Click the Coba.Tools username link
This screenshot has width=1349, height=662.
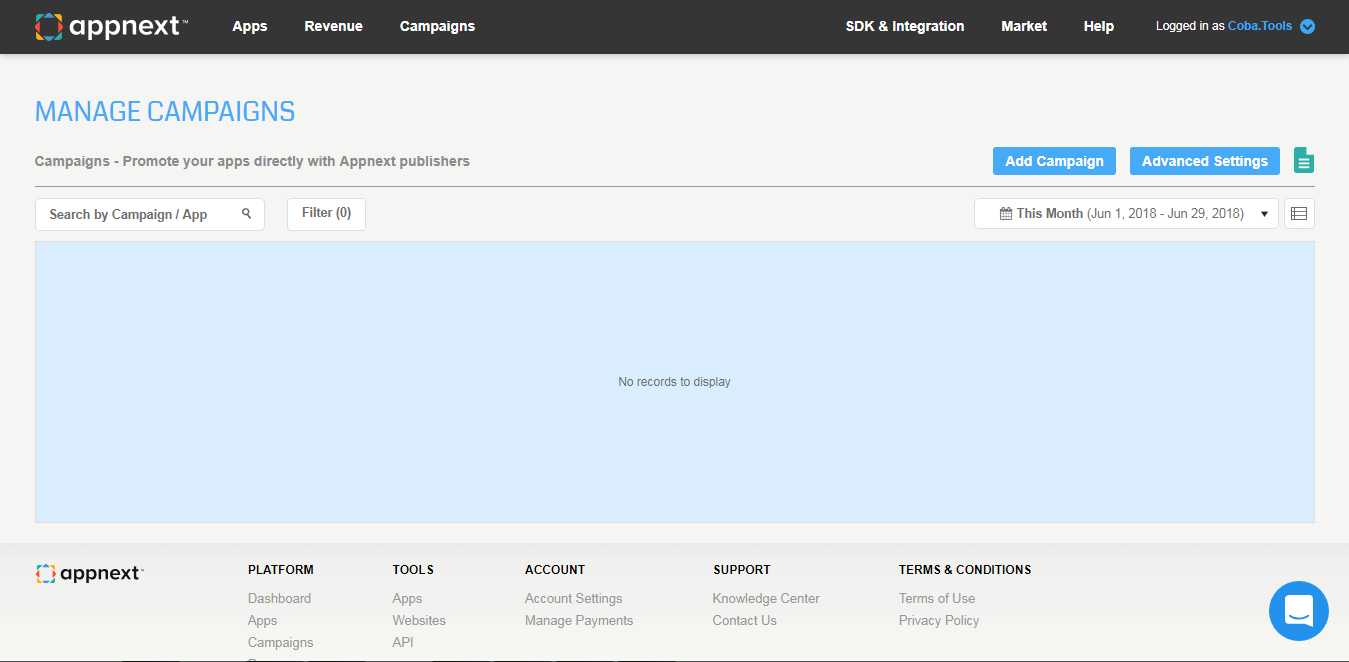tap(1260, 26)
